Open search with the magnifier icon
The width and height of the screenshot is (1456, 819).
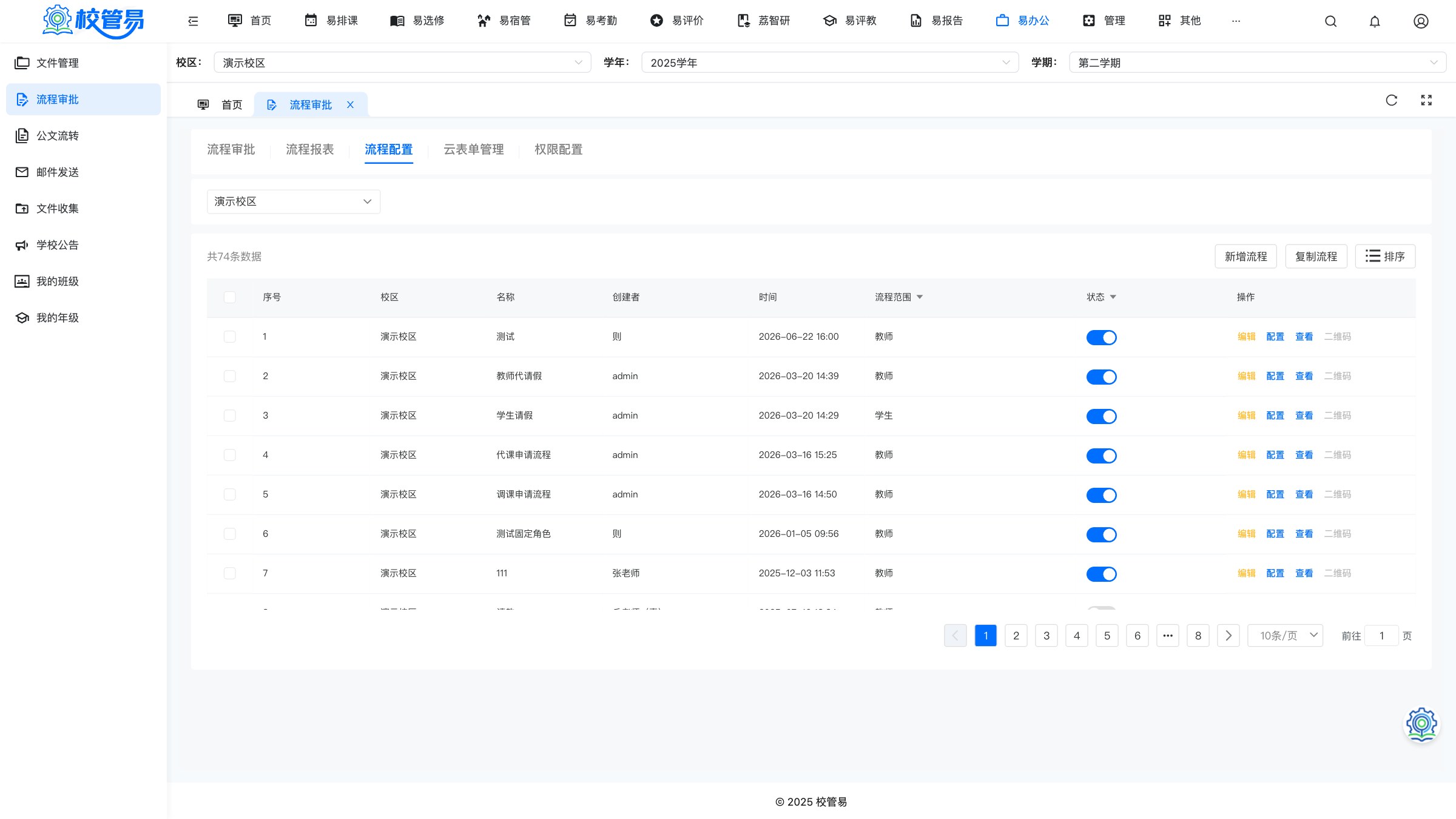[x=1330, y=21]
